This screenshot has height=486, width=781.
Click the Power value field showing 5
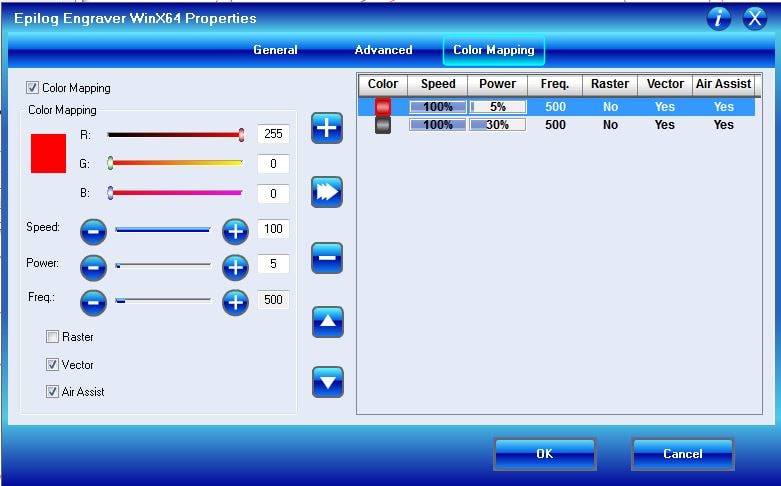click(x=273, y=264)
